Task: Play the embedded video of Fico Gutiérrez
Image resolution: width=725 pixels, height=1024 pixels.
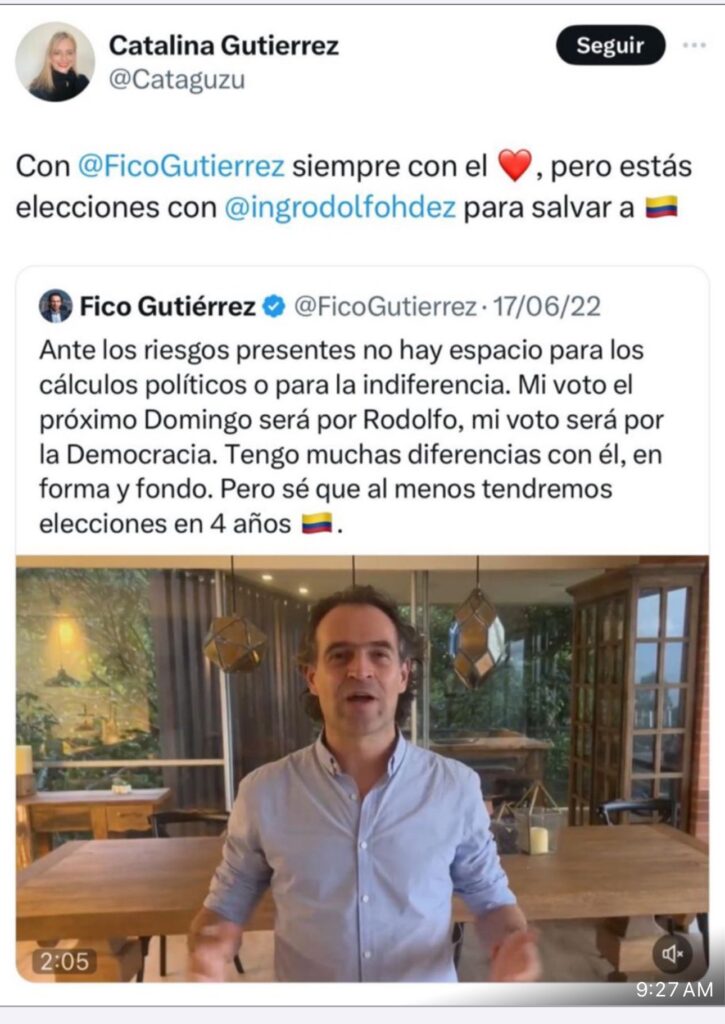Action: tap(362, 769)
